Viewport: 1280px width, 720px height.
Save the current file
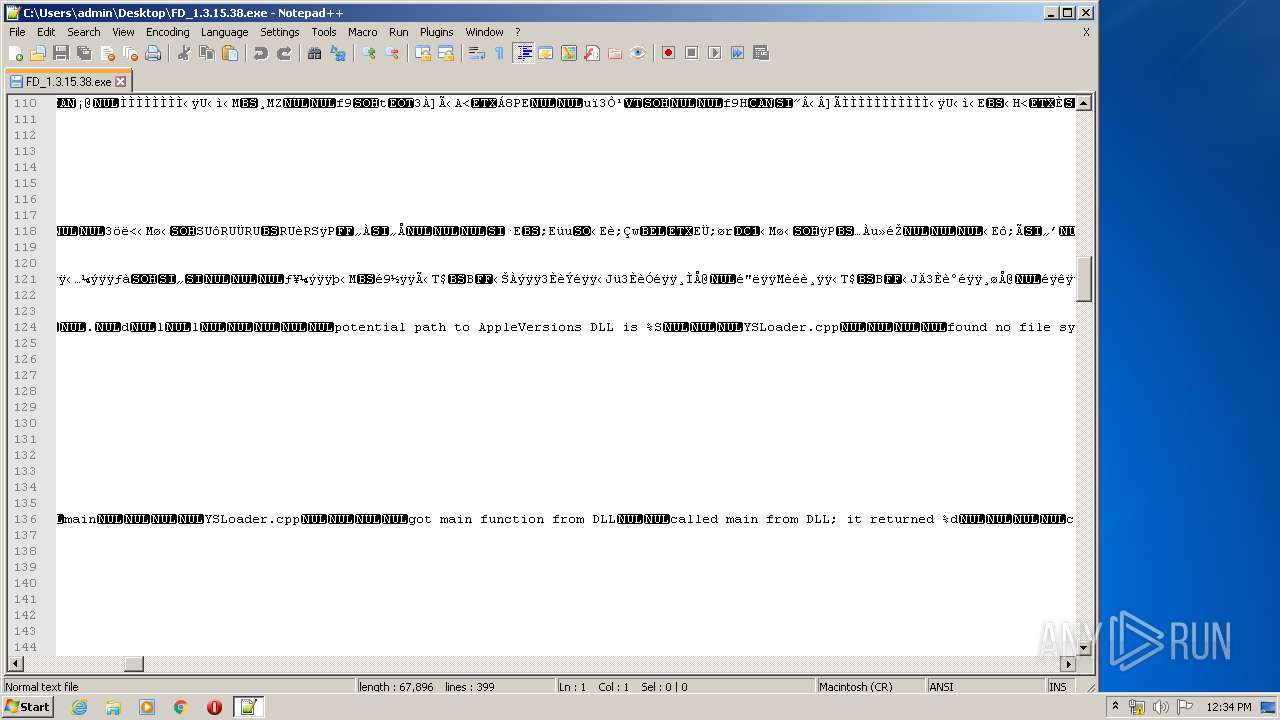pos(61,53)
